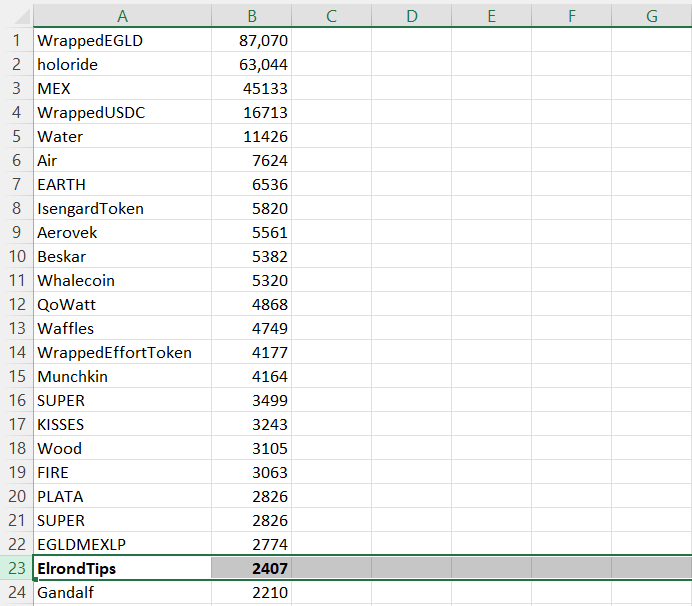Click value 3499 cell
The image size is (692, 606).
tap(252, 400)
